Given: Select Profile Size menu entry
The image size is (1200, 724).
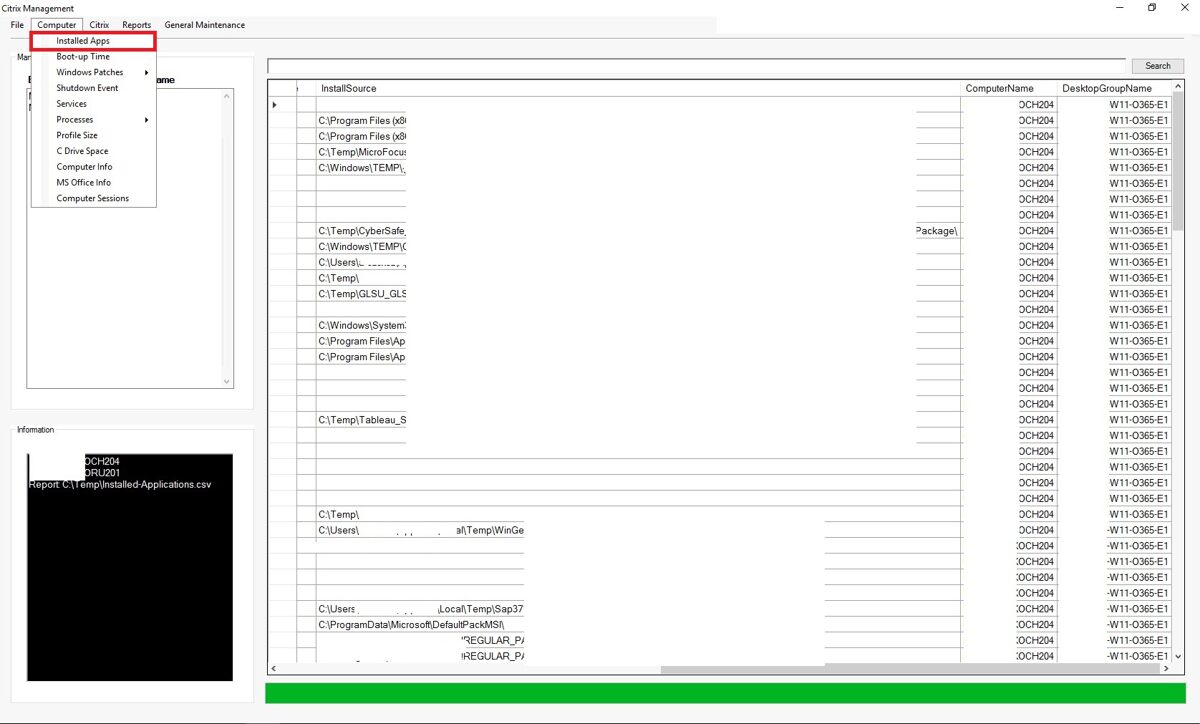Looking at the screenshot, I should click(93, 135).
